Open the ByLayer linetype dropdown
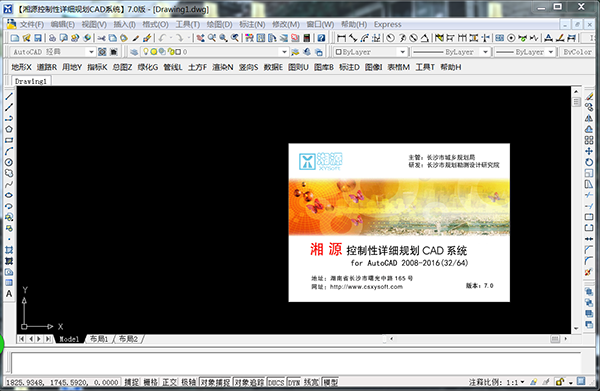This screenshot has width=600, height=391. [486, 52]
